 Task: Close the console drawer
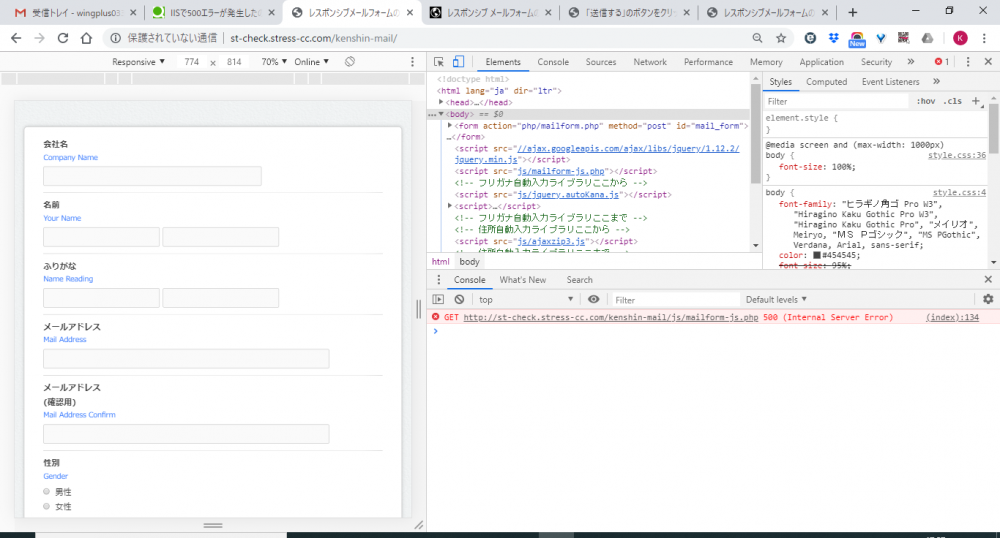coord(988,280)
